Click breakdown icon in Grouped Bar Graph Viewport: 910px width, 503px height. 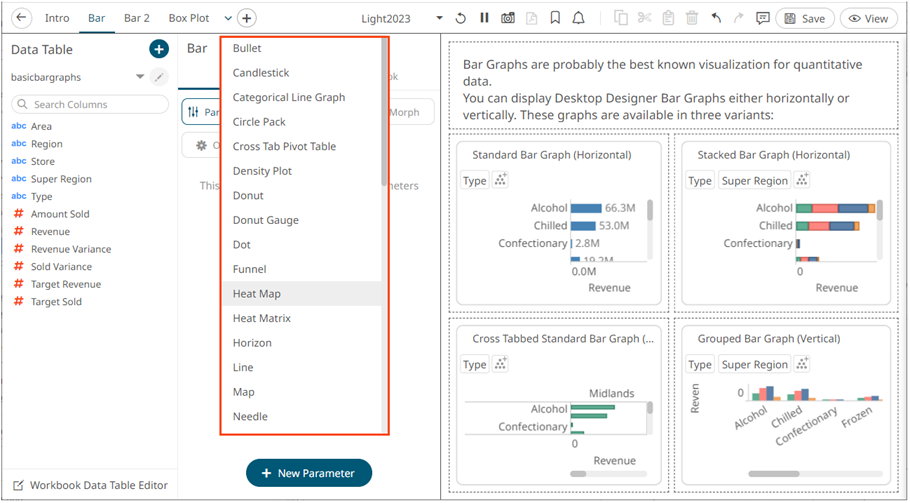click(802, 364)
